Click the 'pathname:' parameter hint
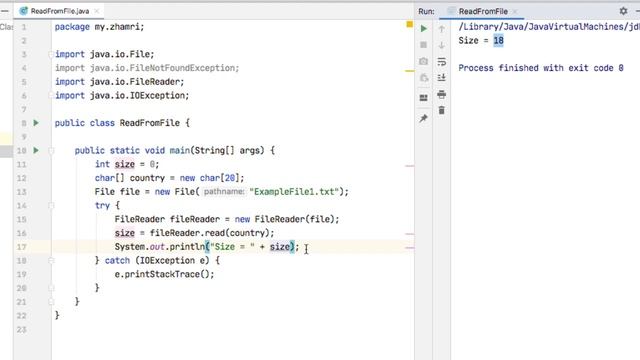 coord(224,191)
